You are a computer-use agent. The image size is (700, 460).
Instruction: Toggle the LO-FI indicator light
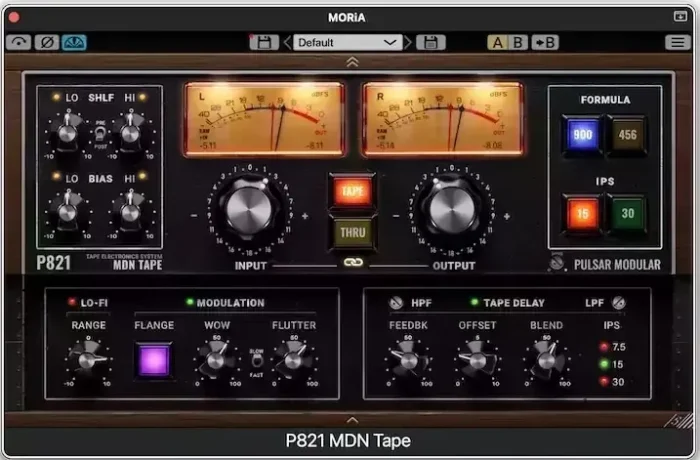pos(71,302)
